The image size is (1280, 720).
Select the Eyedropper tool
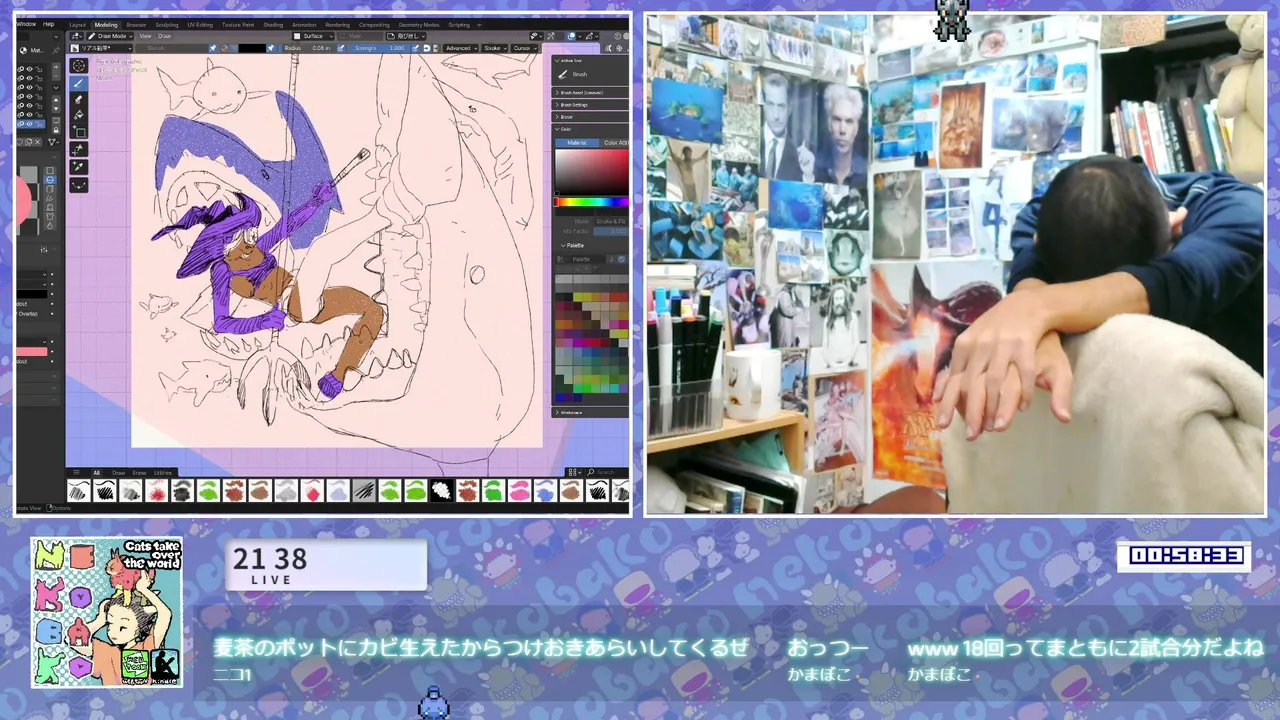point(78,167)
